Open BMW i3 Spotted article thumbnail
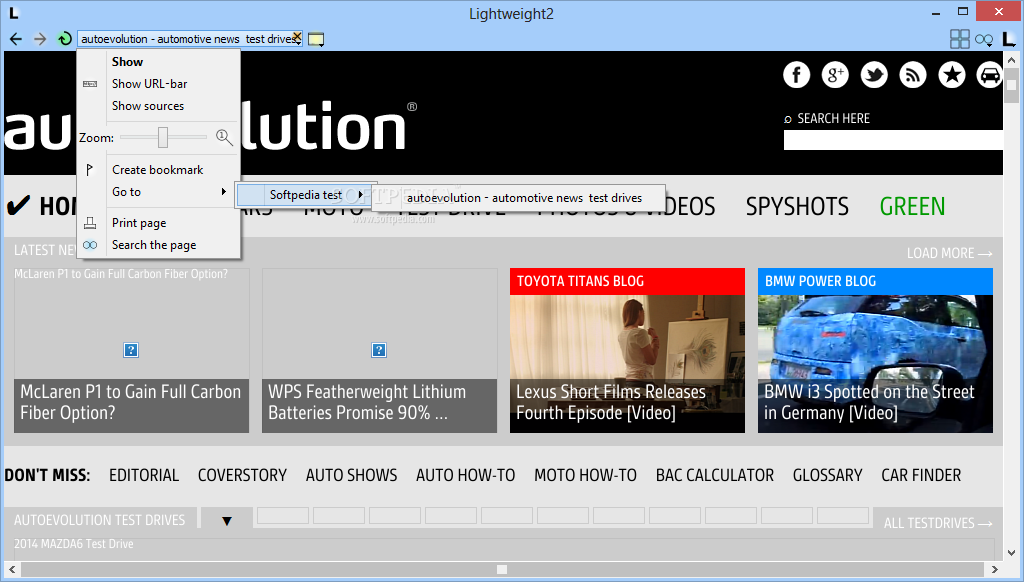Viewport: 1024px width, 582px height. click(875, 364)
